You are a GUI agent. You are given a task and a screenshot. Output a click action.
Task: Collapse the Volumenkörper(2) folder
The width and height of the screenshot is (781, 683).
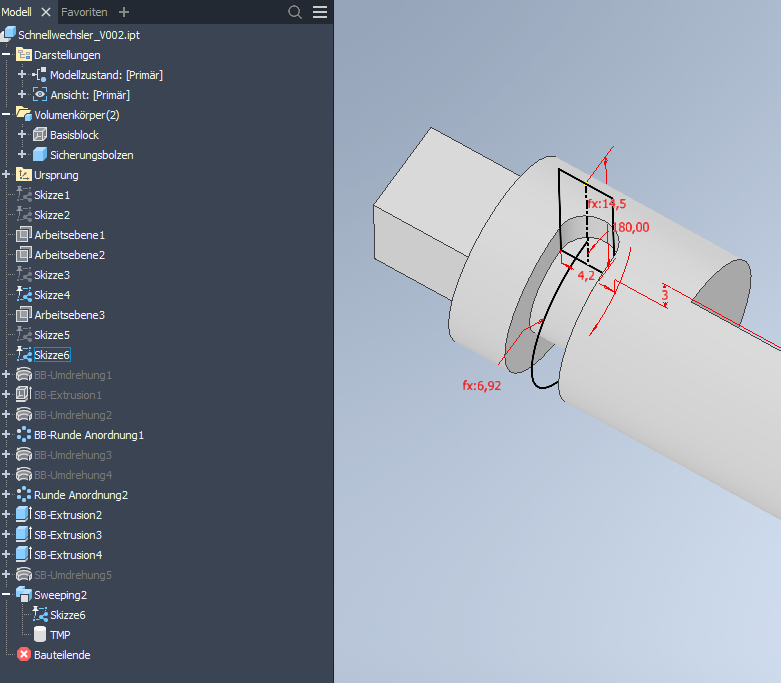click(x=7, y=115)
